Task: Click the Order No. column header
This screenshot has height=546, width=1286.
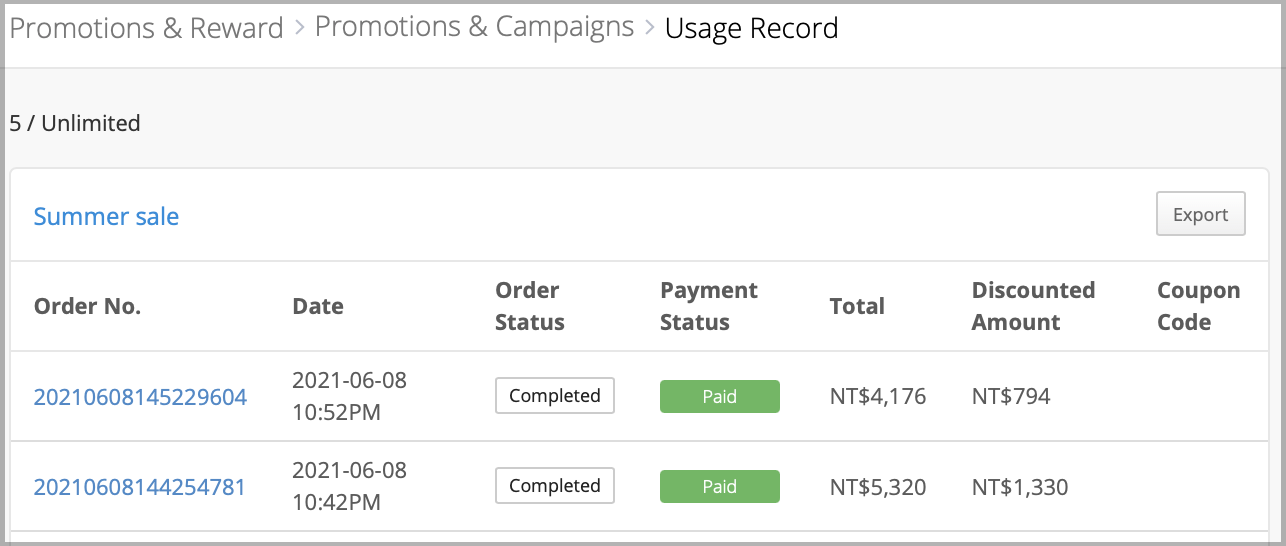Action: pos(87,306)
